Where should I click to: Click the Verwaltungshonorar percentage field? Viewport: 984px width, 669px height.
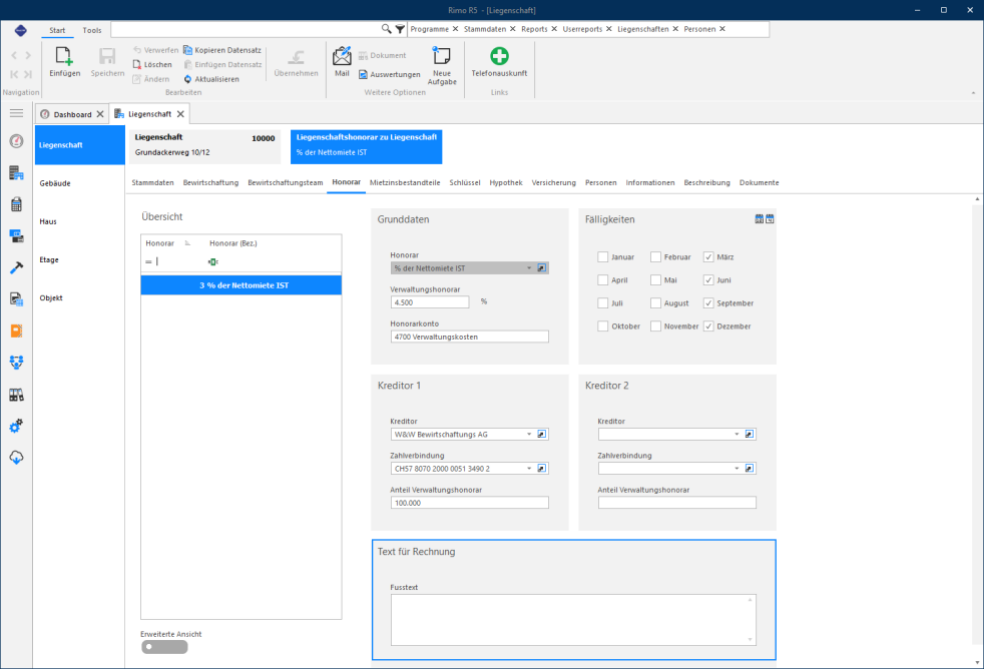430,302
